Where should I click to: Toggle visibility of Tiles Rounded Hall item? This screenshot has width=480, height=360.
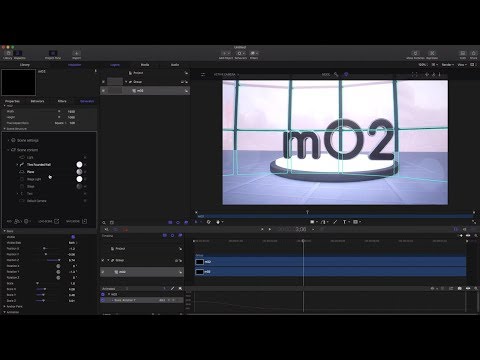pos(85,165)
